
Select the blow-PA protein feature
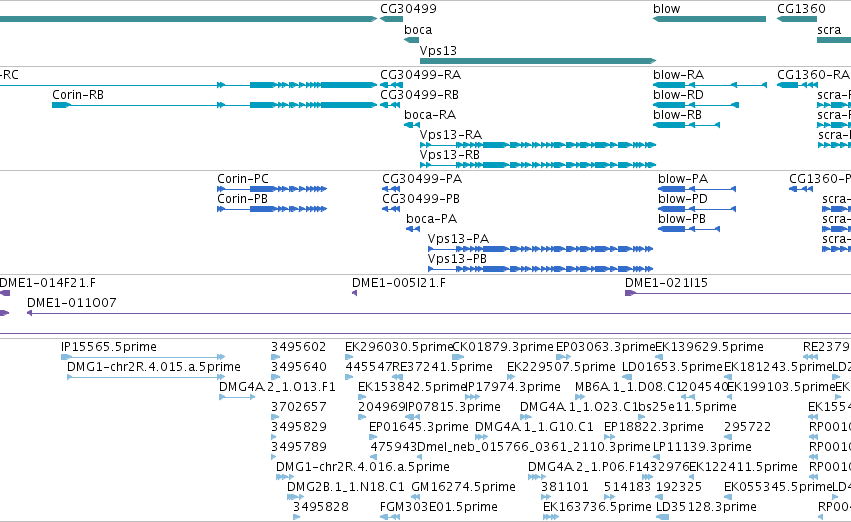coord(697,189)
